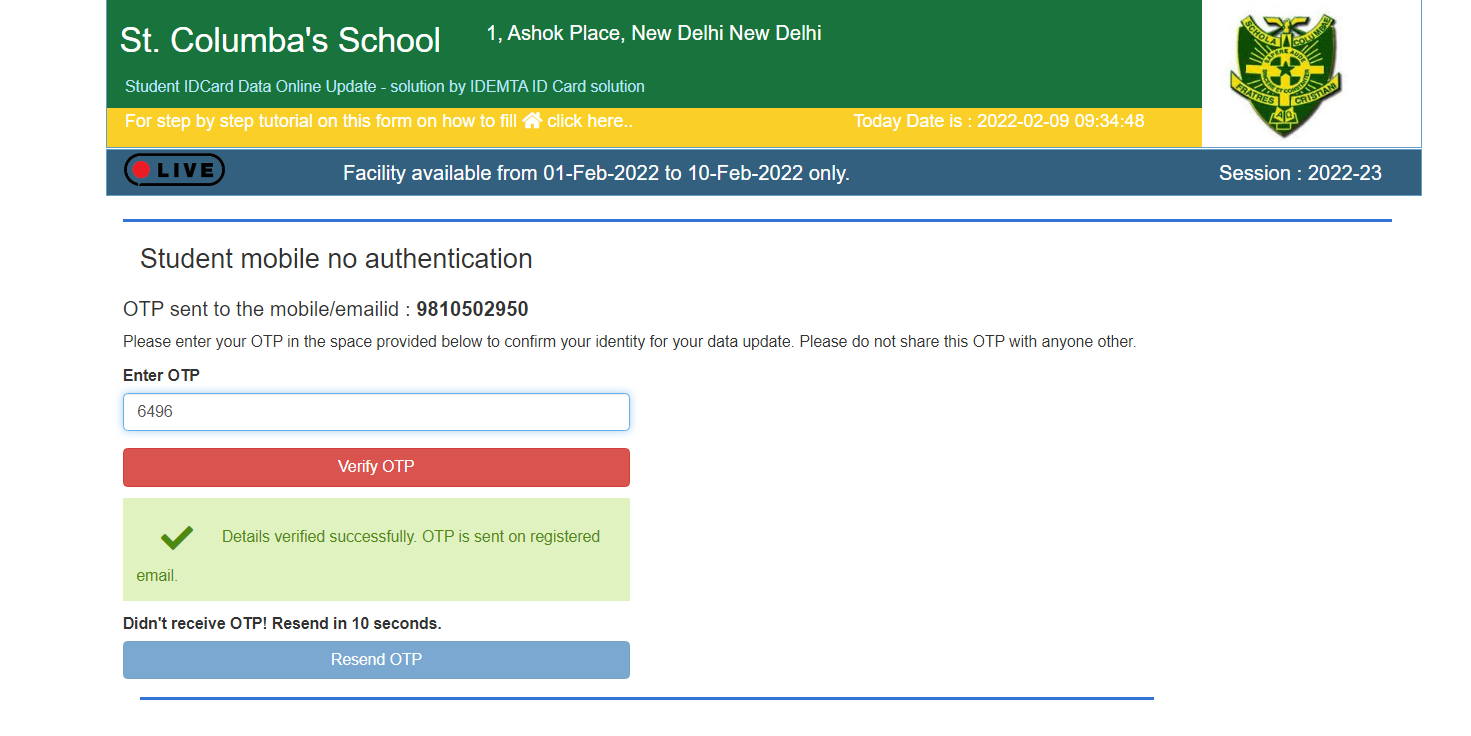This screenshot has width=1471, height=736.
Task: Focus the Enter OTP input field
Action: [x=376, y=412]
